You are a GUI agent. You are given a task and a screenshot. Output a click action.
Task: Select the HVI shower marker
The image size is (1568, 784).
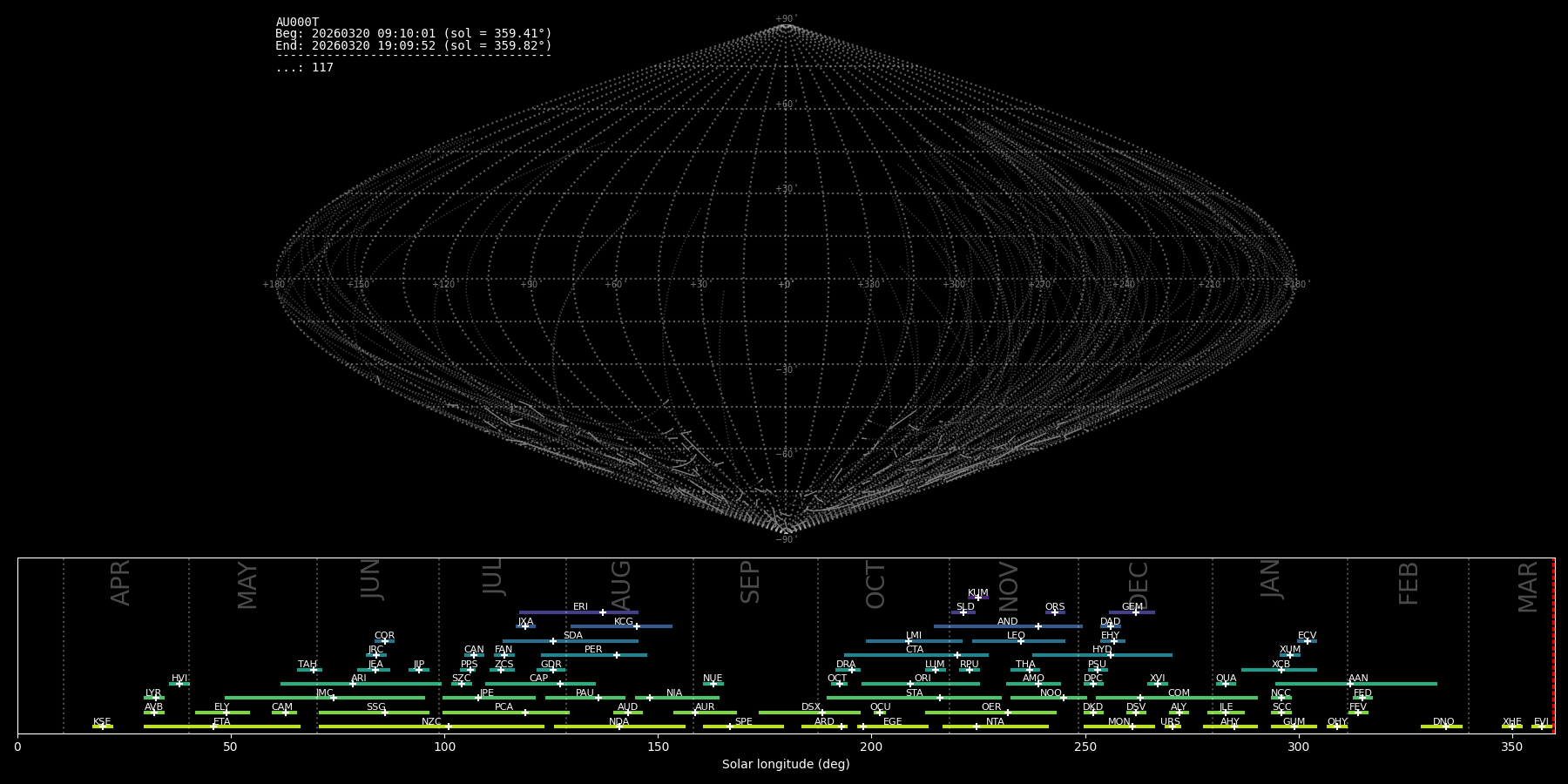[179, 684]
